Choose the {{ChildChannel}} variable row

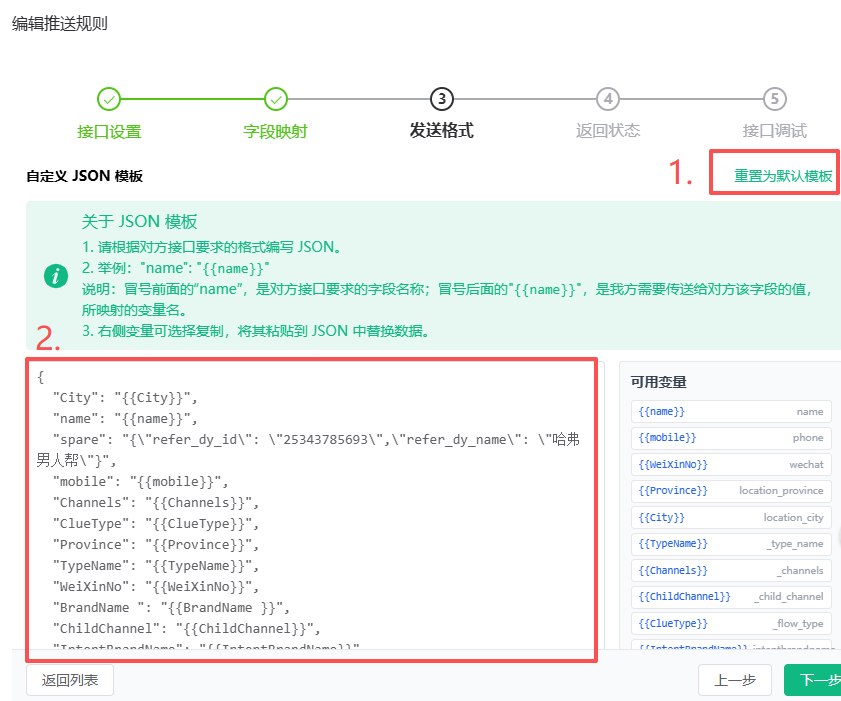[731, 597]
